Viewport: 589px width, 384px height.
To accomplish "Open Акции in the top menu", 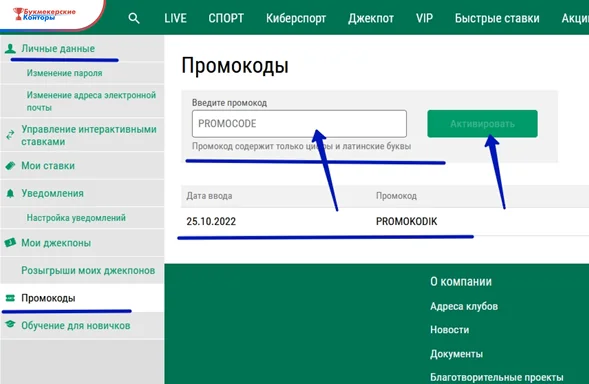I will tap(575, 18).
